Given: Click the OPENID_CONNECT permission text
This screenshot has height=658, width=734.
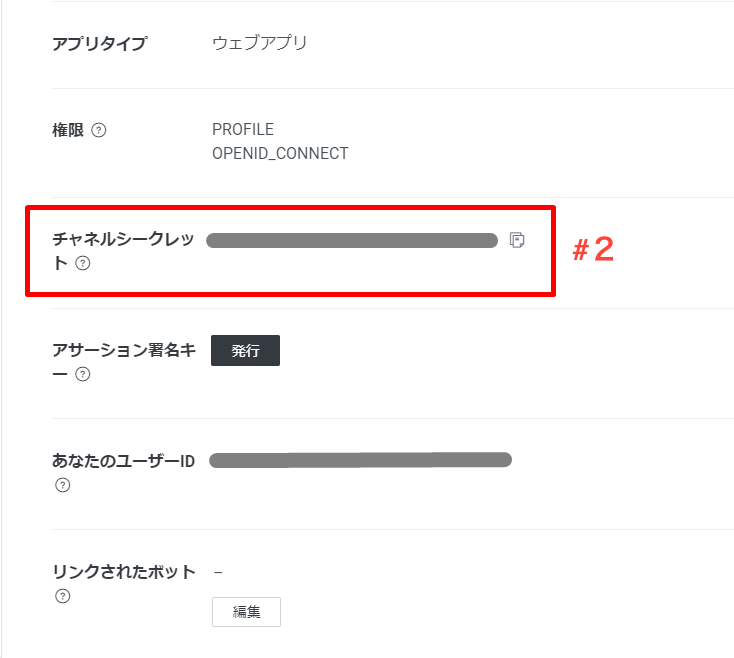Looking at the screenshot, I should pyautogui.click(x=280, y=154).
